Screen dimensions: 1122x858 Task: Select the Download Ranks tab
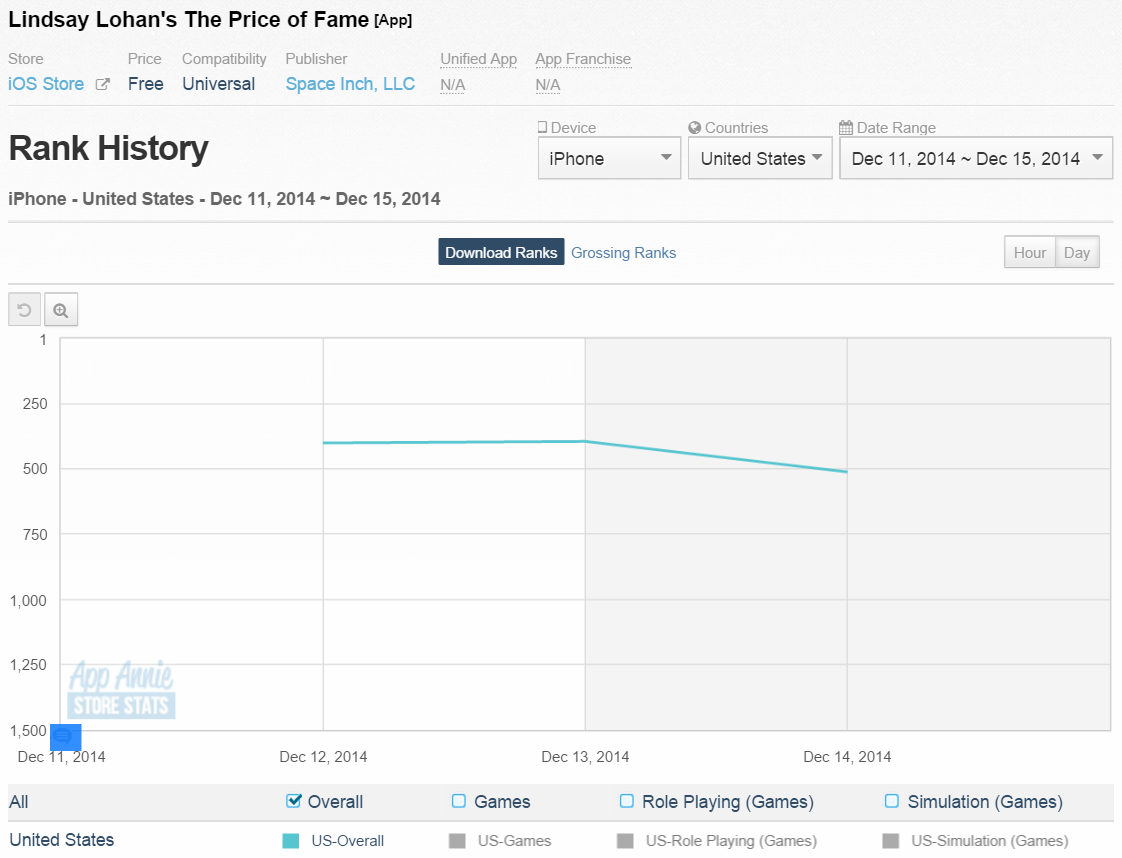click(x=501, y=252)
